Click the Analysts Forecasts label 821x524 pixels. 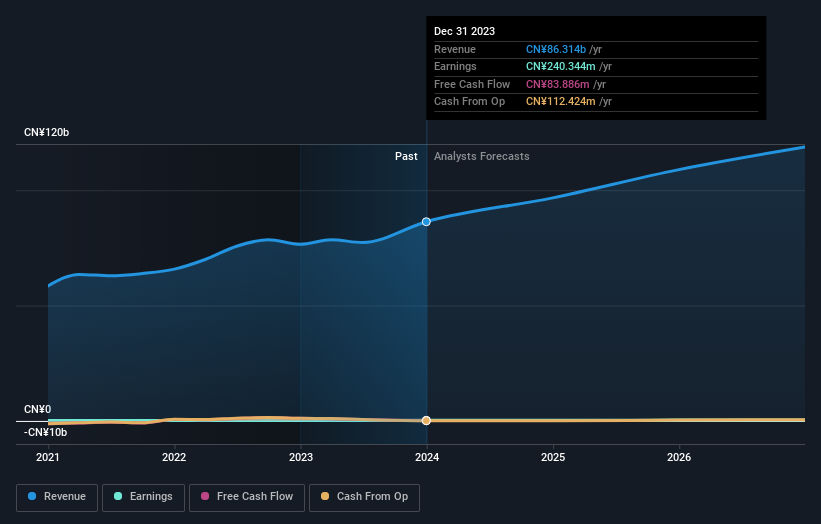[482, 157]
